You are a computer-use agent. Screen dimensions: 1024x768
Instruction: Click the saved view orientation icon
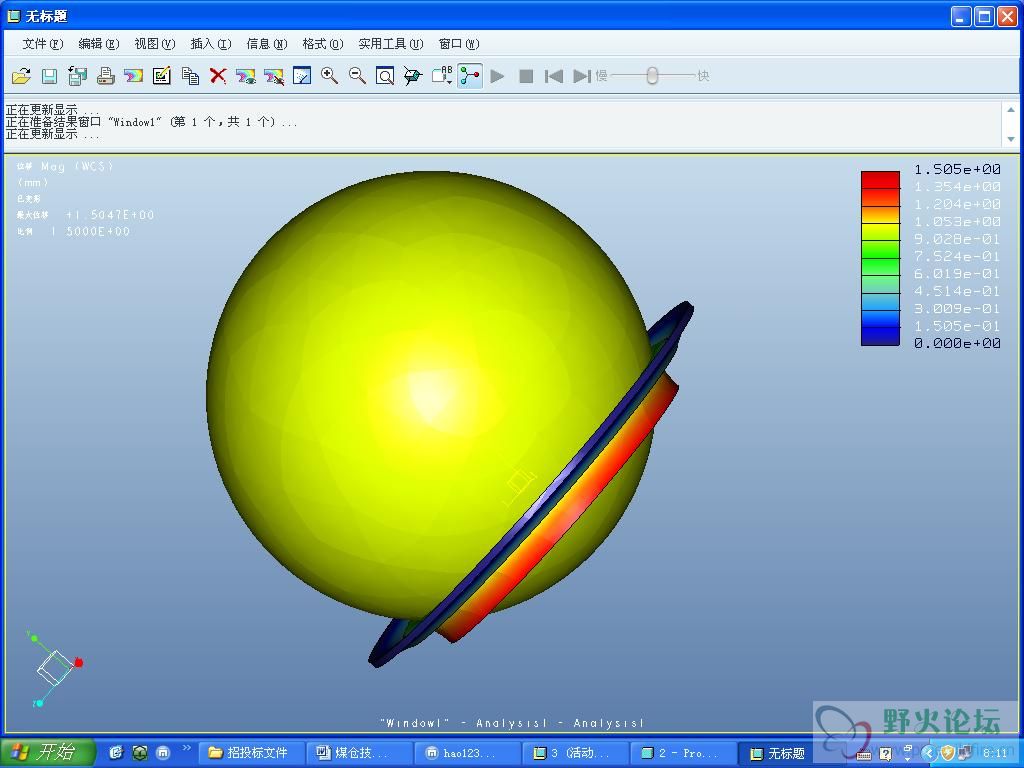pyautogui.click(x=413, y=76)
